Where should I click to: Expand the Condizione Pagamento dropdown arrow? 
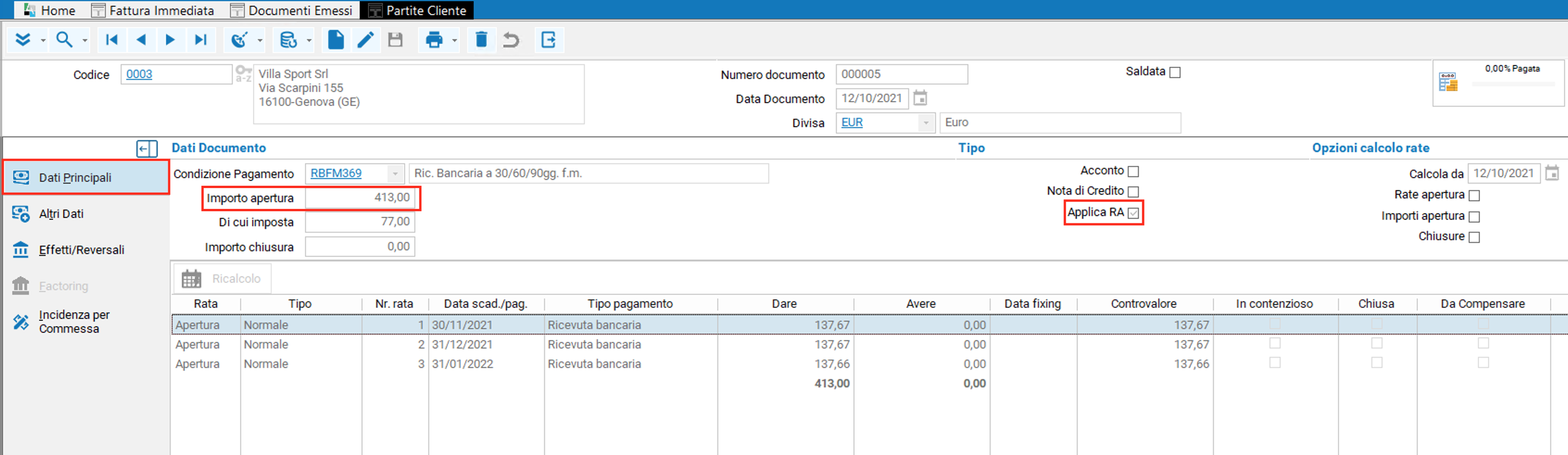point(395,174)
